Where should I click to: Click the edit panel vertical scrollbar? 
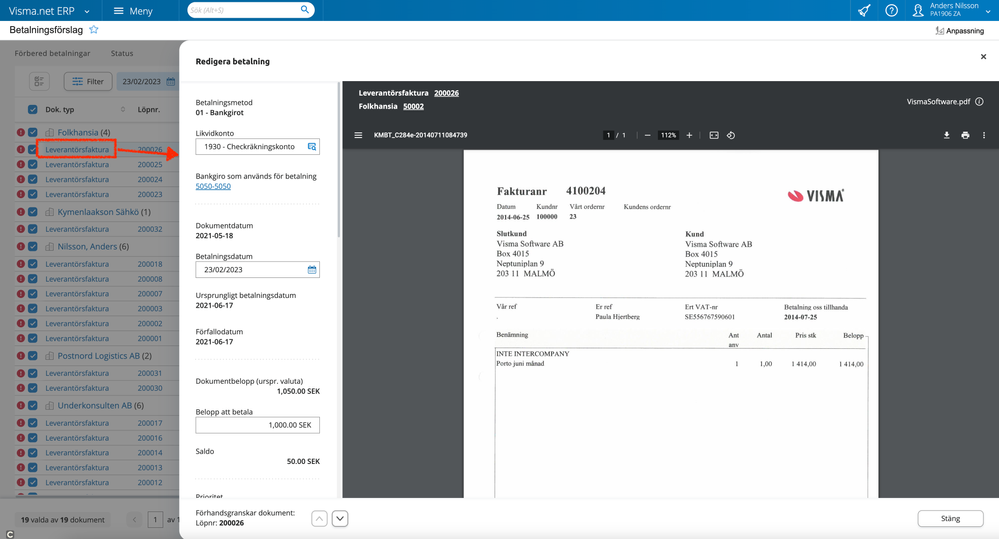pos(339,159)
